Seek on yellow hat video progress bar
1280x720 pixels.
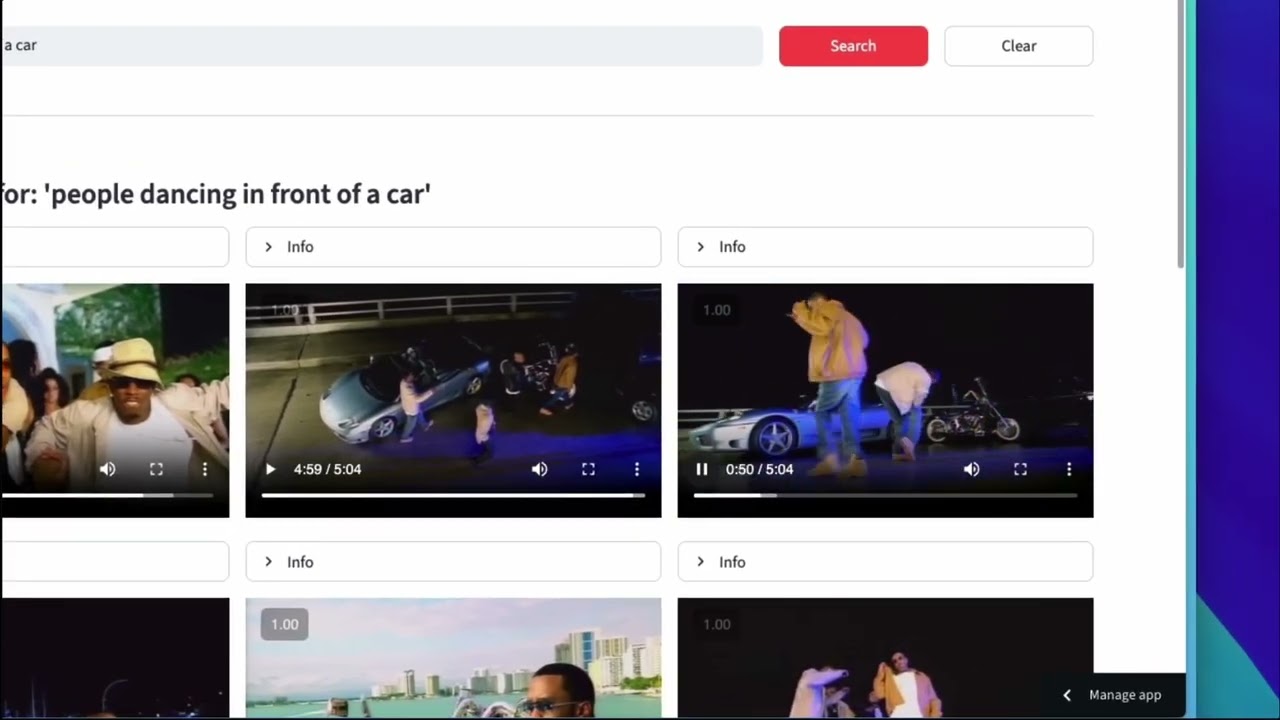[x=106, y=495]
